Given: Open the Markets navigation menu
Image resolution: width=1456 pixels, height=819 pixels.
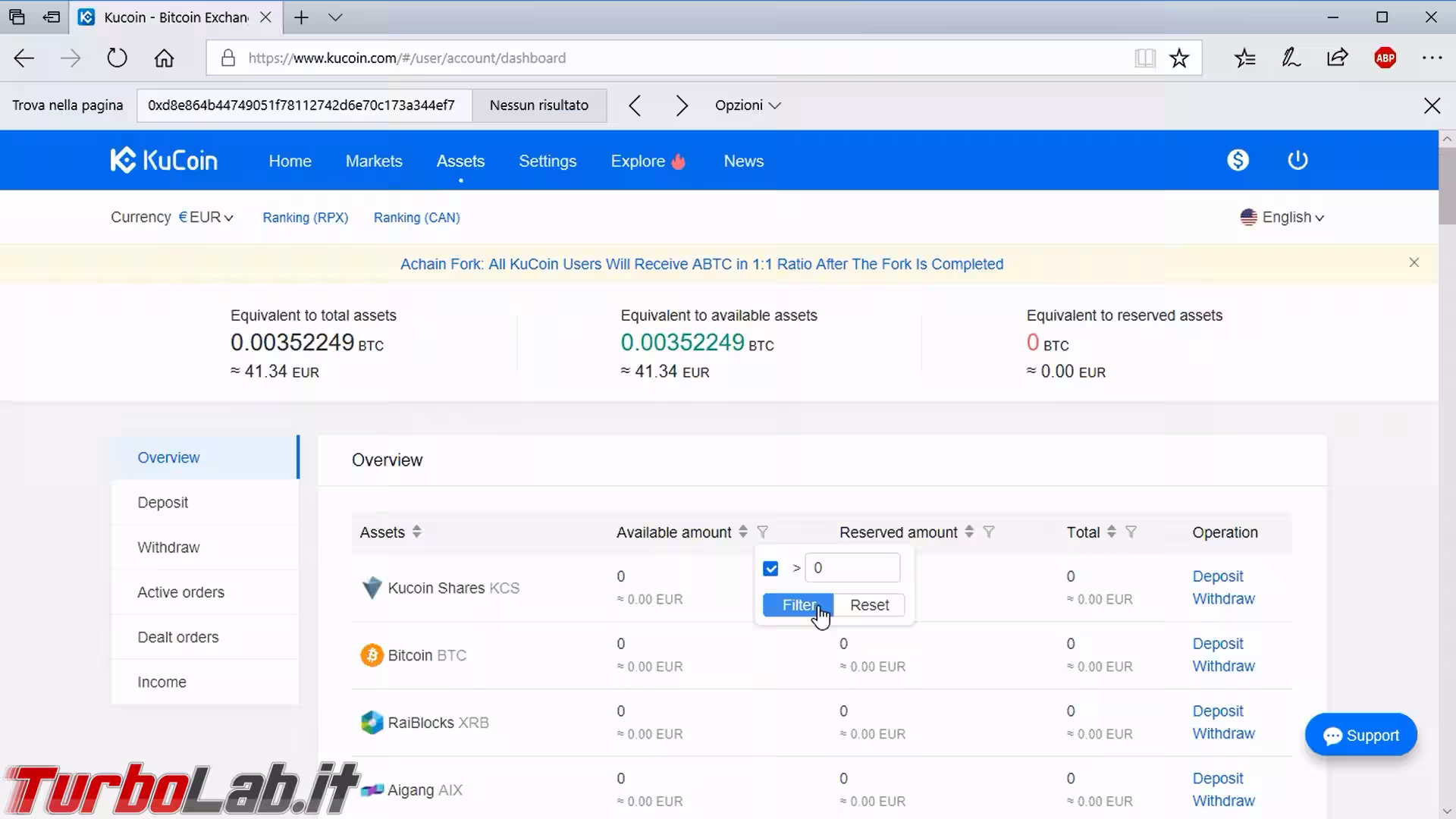Looking at the screenshot, I should coord(374,161).
